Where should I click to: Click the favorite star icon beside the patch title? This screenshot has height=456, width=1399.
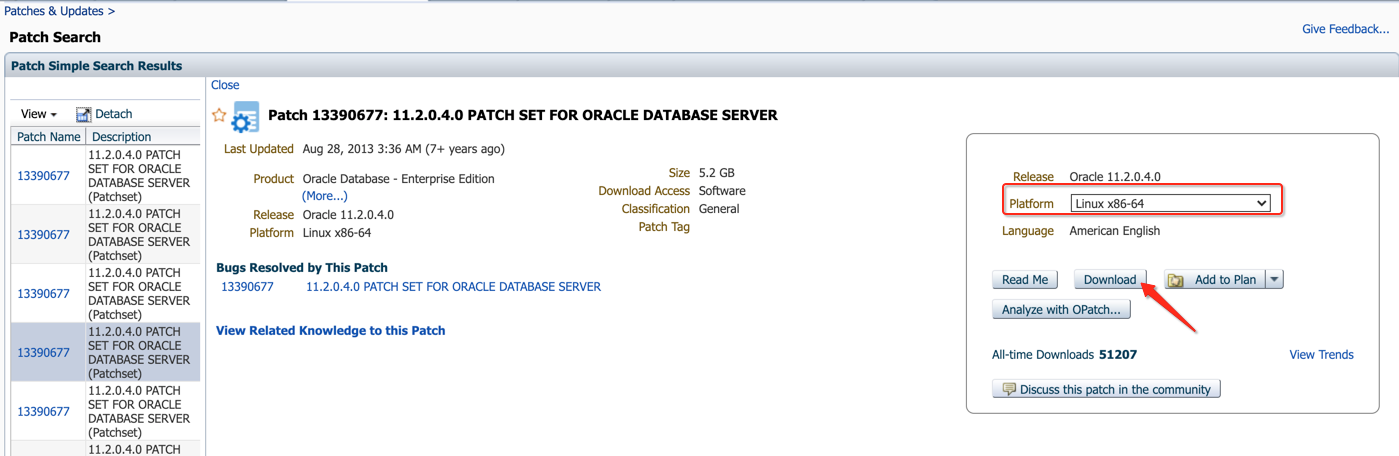click(220, 116)
